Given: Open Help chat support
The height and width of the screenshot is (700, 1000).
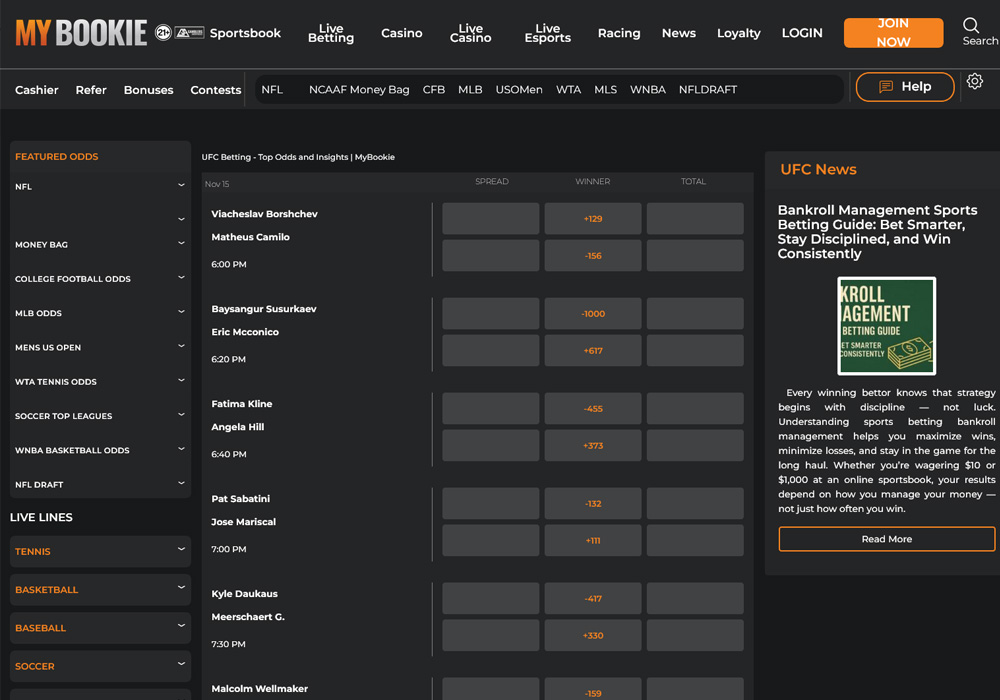Looking at the screenshot, I should pyautogui.click(x=904, y=87).
